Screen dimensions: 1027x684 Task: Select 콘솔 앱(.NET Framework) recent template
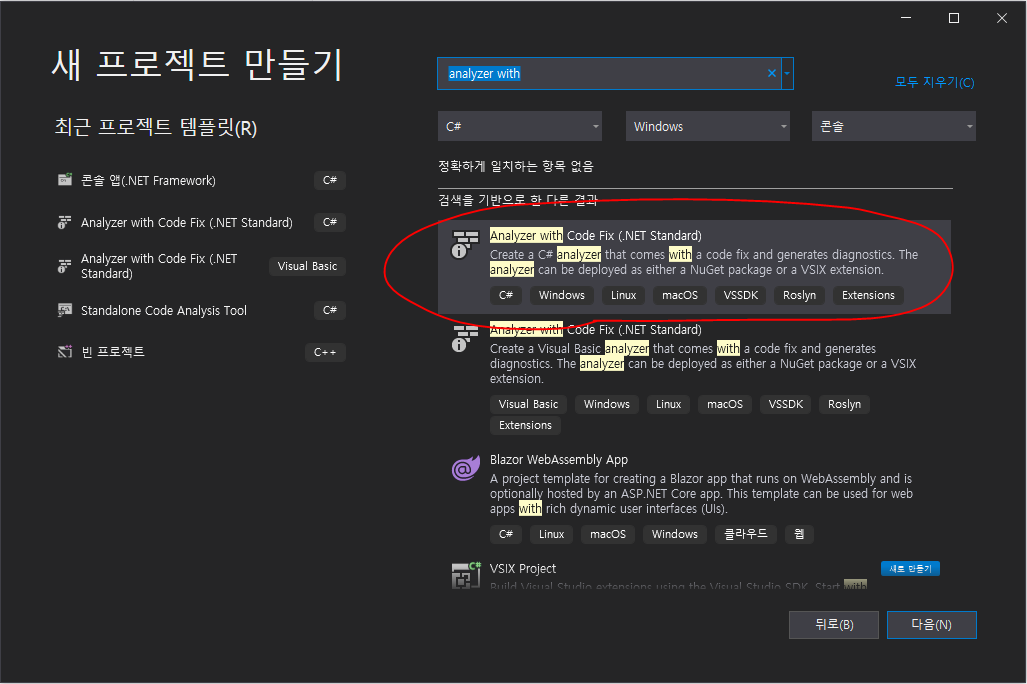[x=200, y=180]
